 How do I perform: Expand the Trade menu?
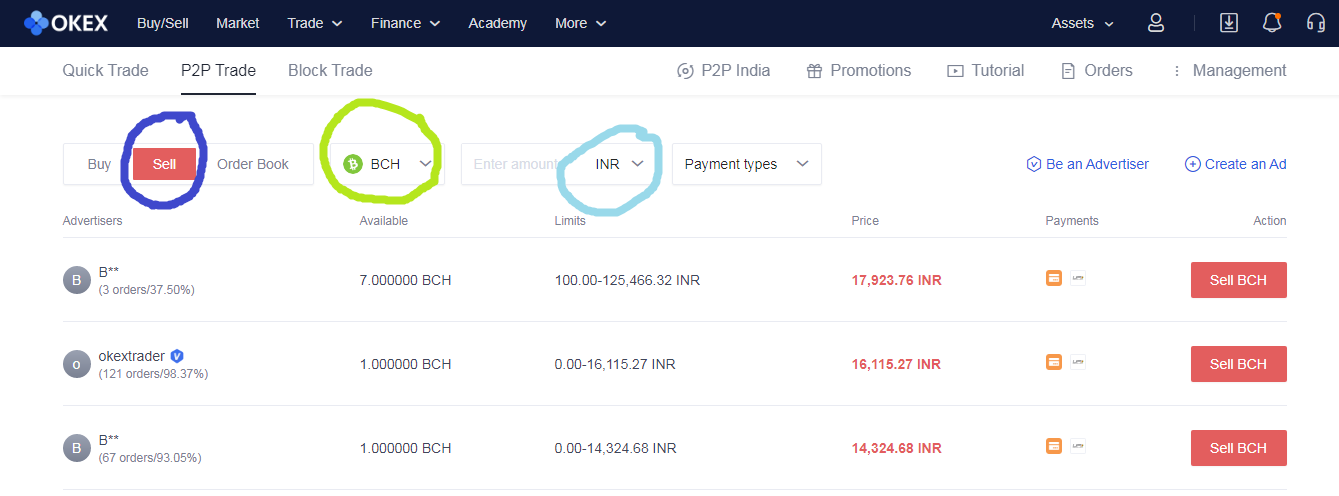[x=315, y=23]
